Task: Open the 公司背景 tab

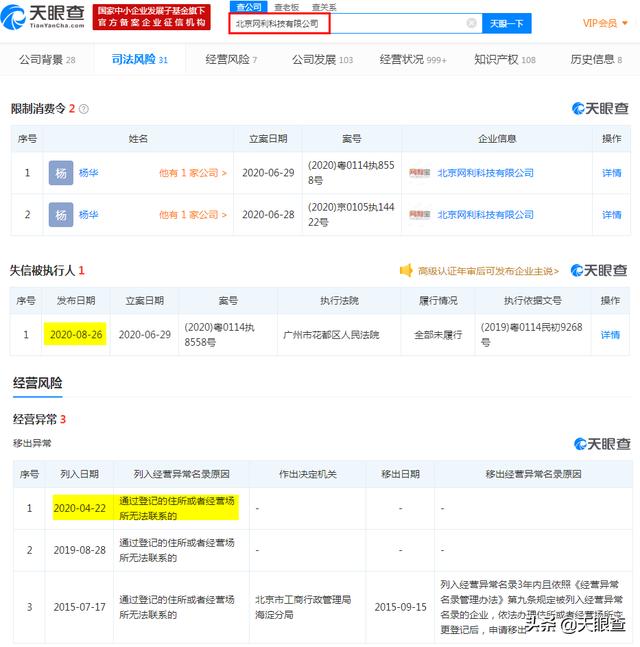Action: pyautogui.click(x=47, y=60)
